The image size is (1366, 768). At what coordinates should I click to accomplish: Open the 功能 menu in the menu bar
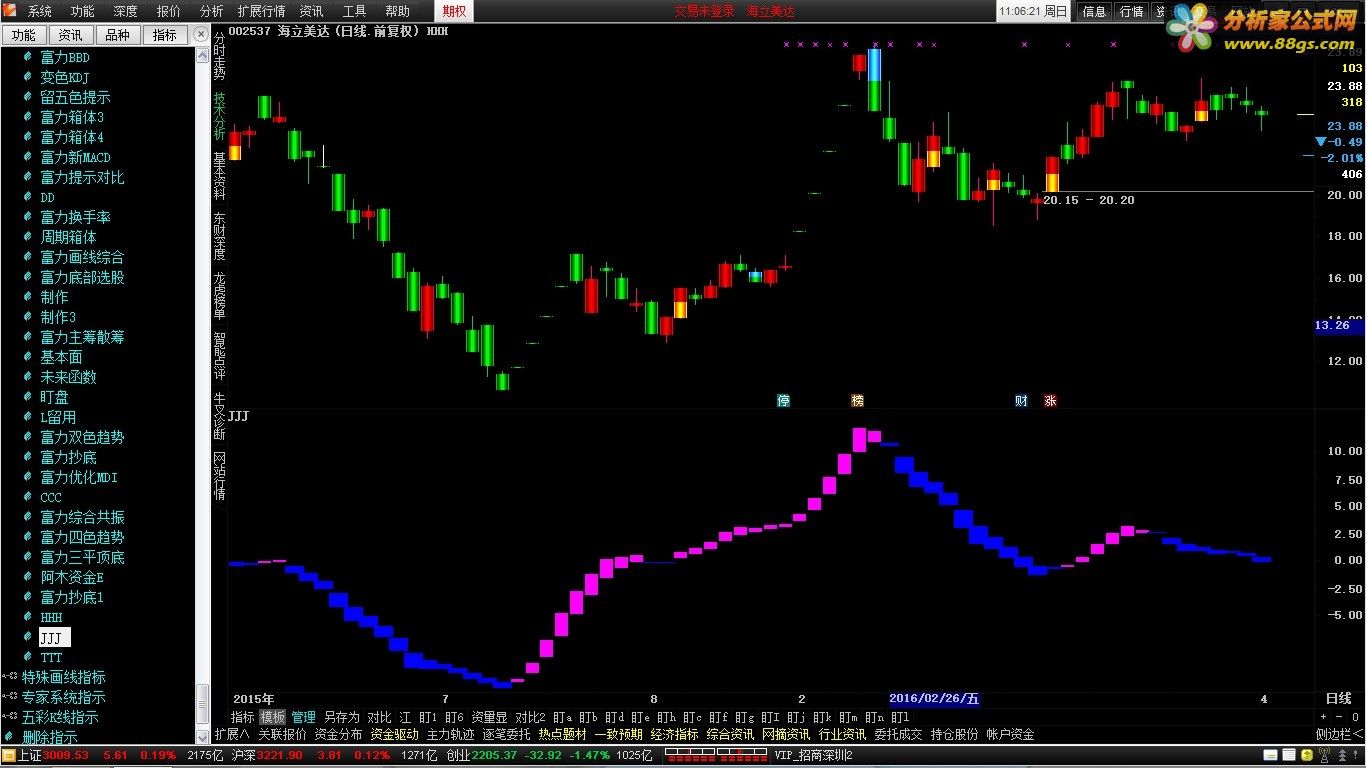pos(83,11)
